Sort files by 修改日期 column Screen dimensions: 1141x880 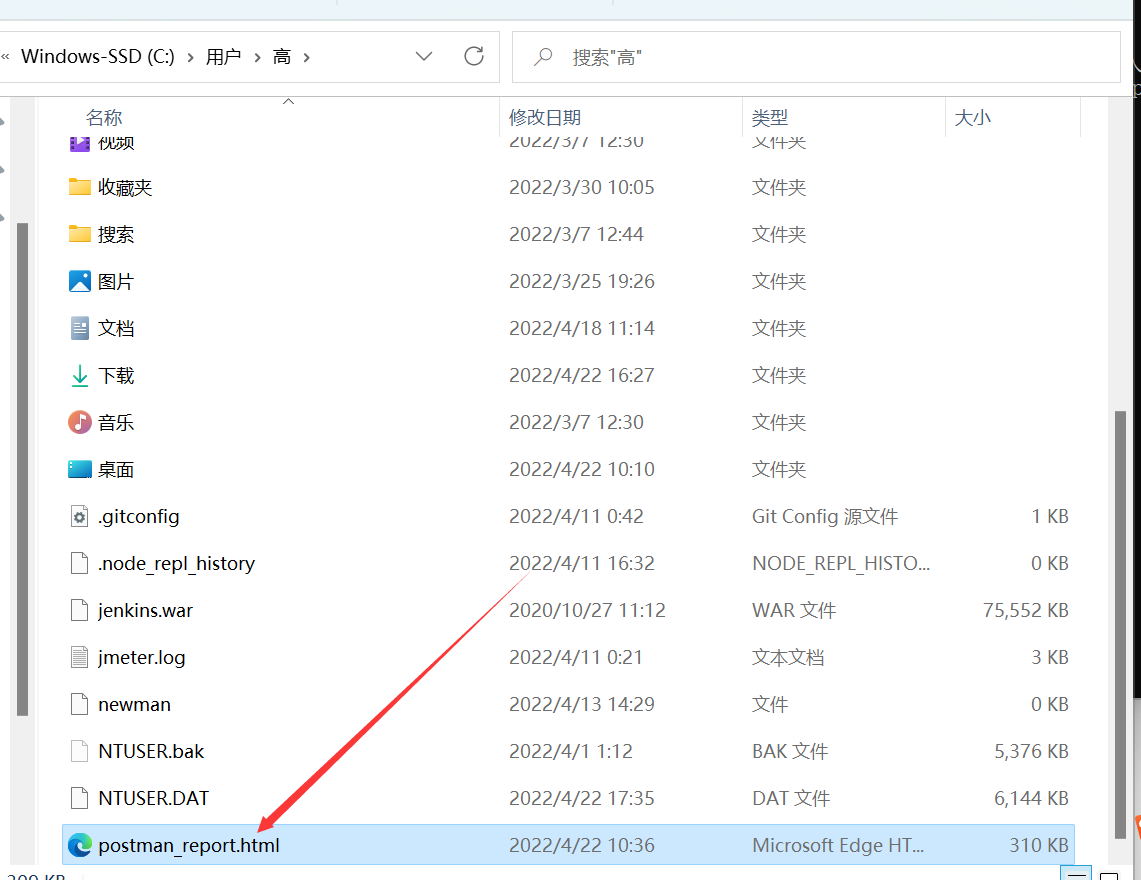[545, 117]
